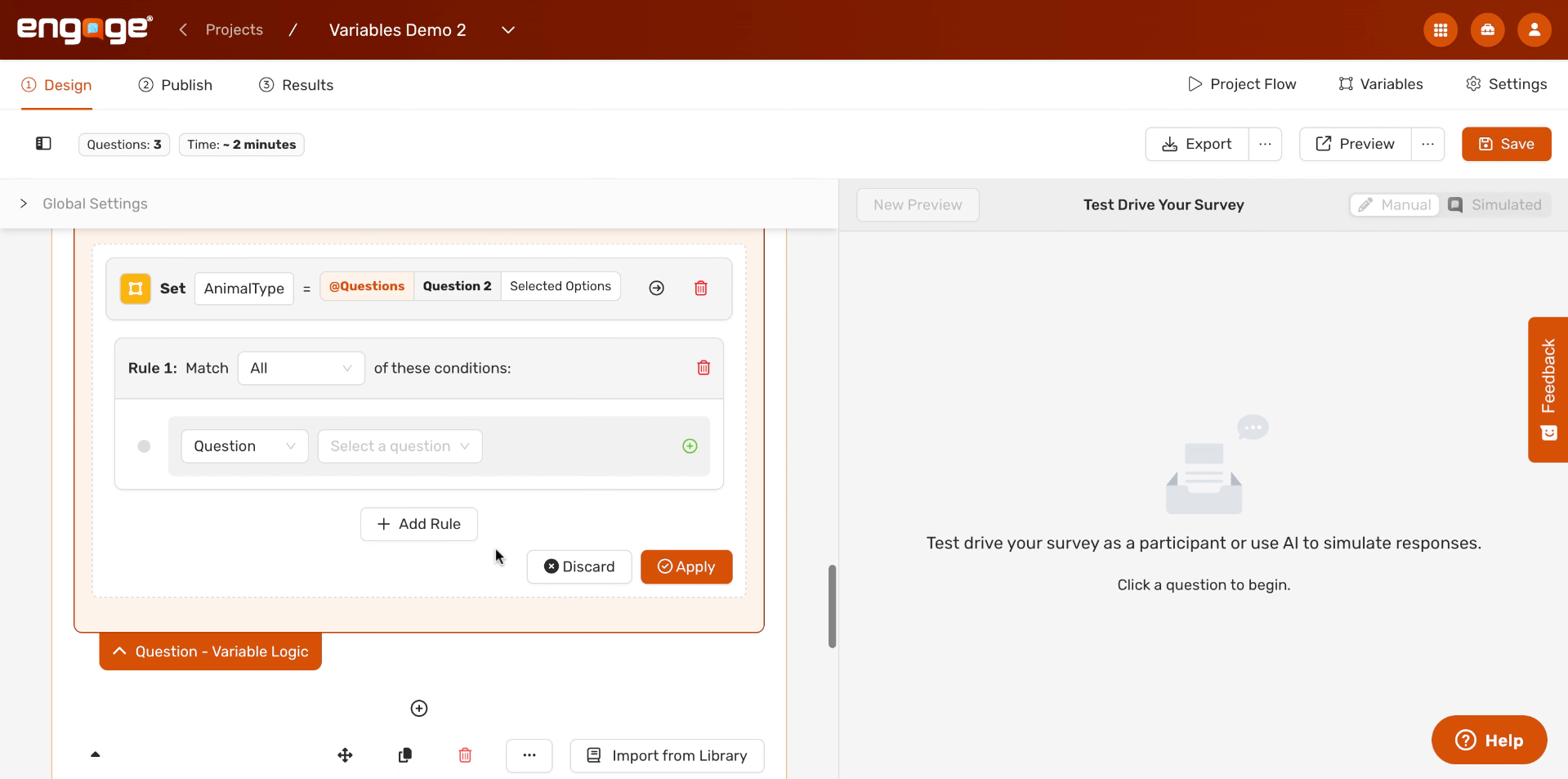The height and width of the screenshot is (779, 1568).
Task: Discard the variable logic changes
Action: pyautogui.click(x=579, y=566)
